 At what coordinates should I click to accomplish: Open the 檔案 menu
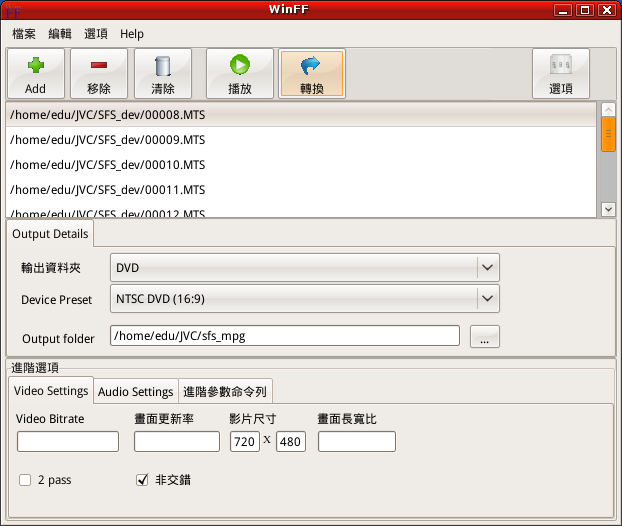click(x=25, y=34)
